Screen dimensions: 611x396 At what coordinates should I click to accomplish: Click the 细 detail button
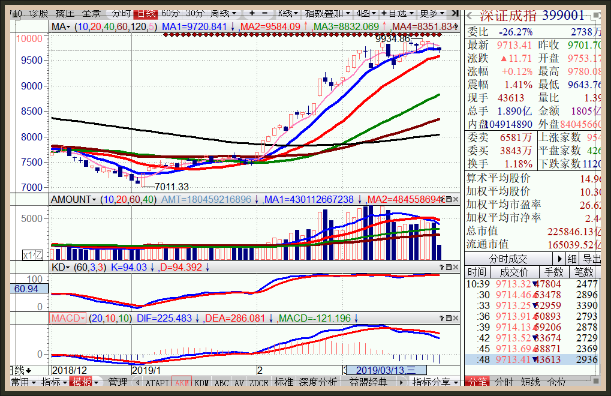click(x=572, y=259)
